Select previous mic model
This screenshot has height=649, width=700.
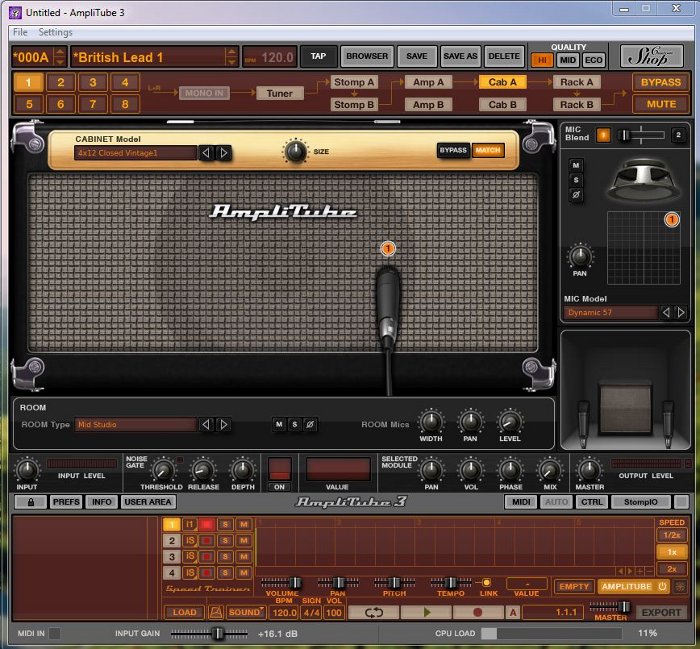666,312
